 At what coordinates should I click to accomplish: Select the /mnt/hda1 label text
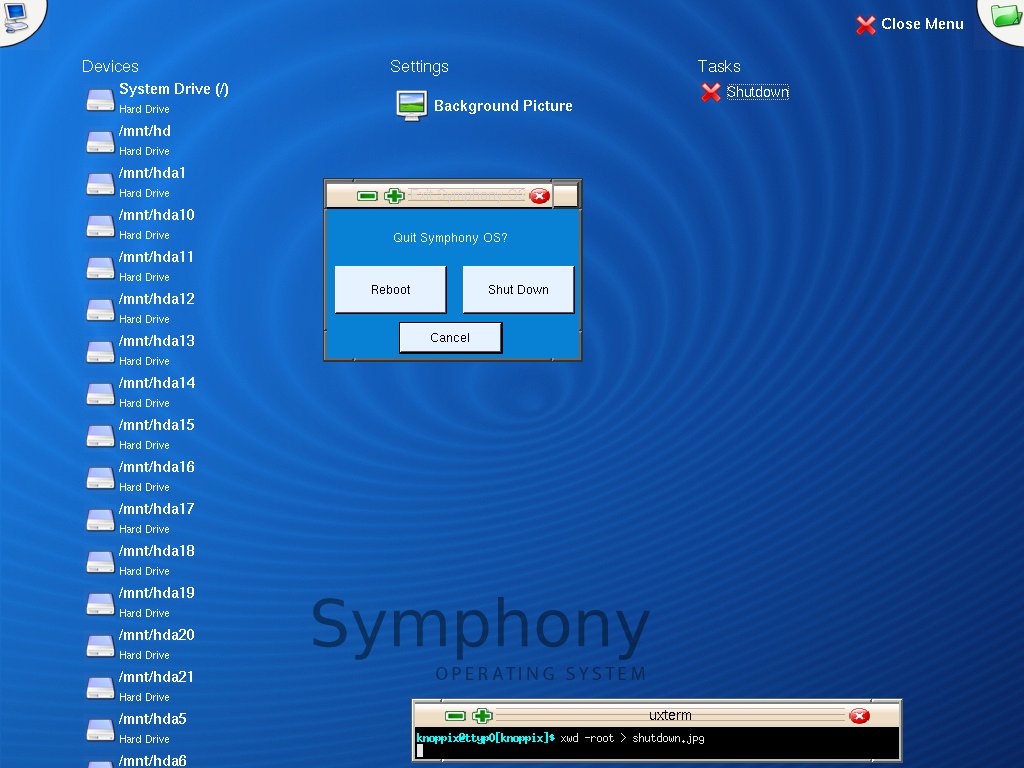point(152,173)
